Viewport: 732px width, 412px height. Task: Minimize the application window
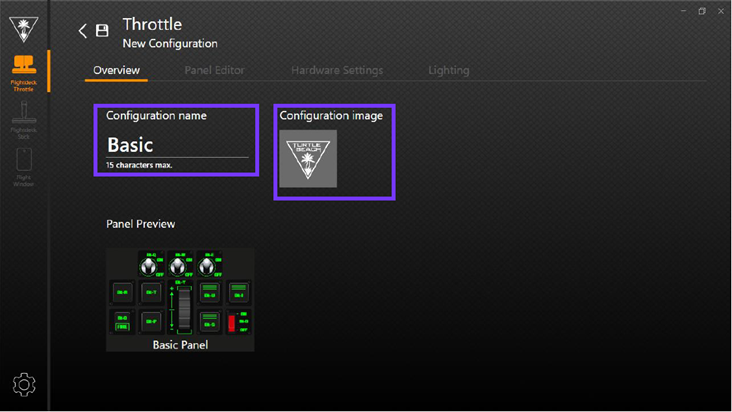pyautogui.click(x=683, y=11)
